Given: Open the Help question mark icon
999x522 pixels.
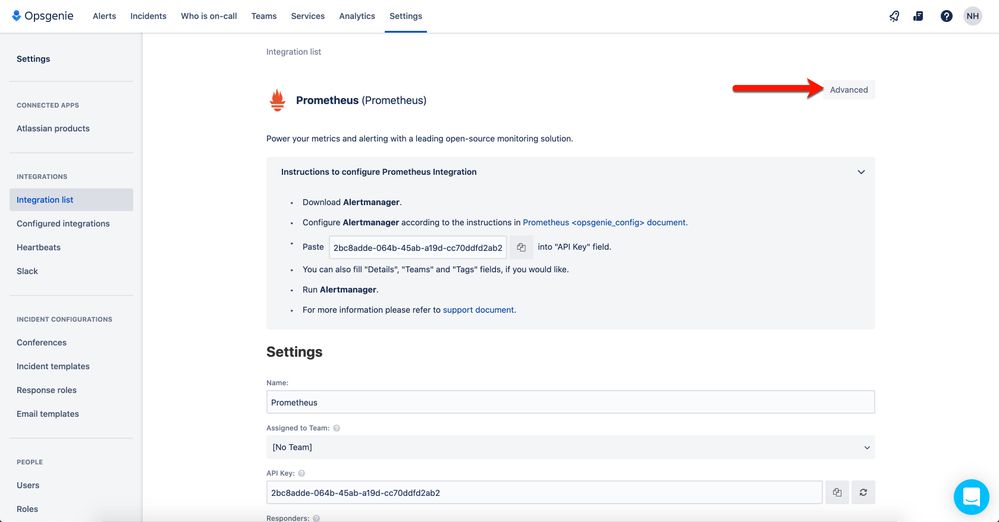Looking at the screenshot, I should (x=946, y=16).
